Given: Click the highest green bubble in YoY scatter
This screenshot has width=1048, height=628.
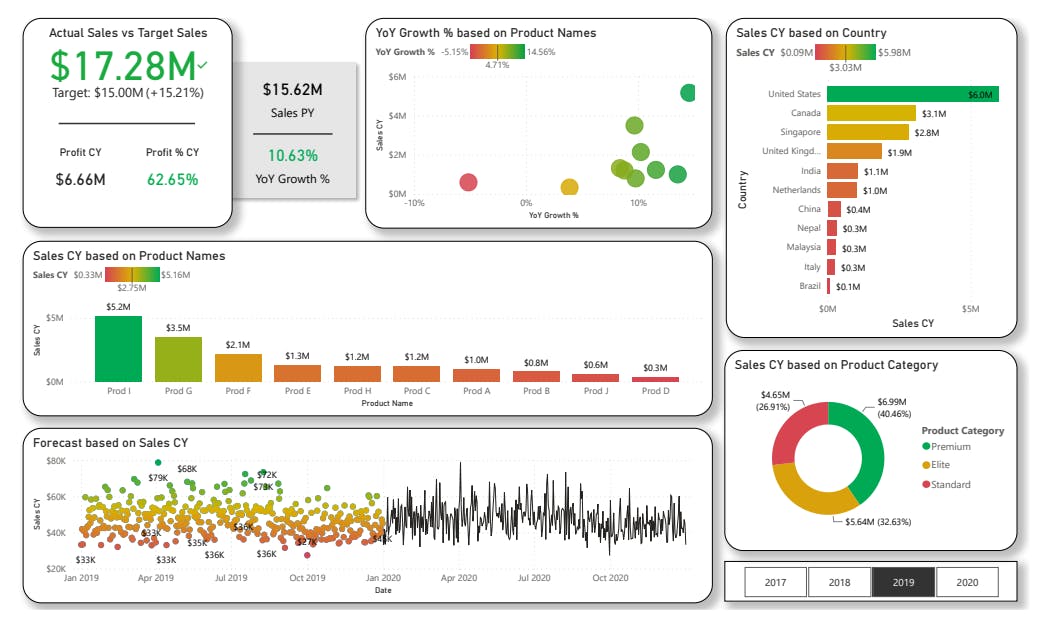Looking at the screenshot, I should pos(687,92).
